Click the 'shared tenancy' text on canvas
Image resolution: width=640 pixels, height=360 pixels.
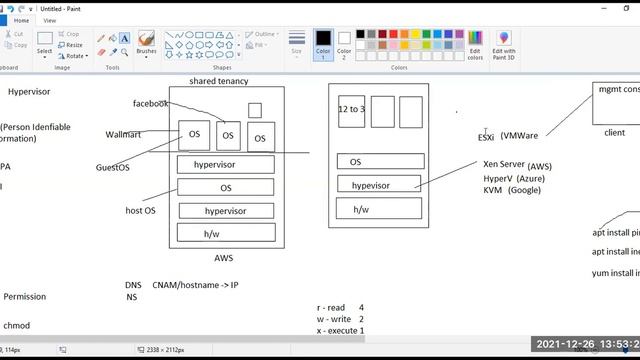[x=219, y=81]
